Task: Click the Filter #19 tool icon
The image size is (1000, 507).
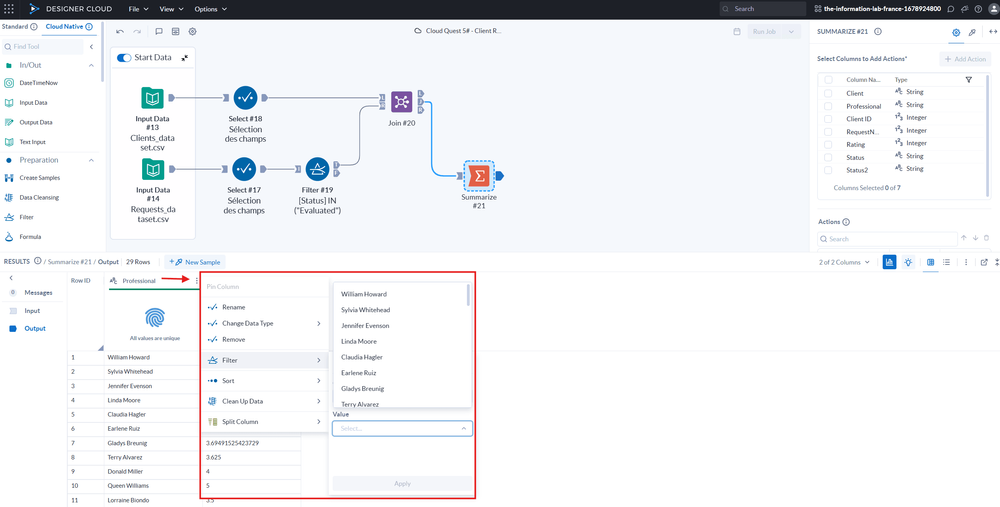Action: pos(317,167)
